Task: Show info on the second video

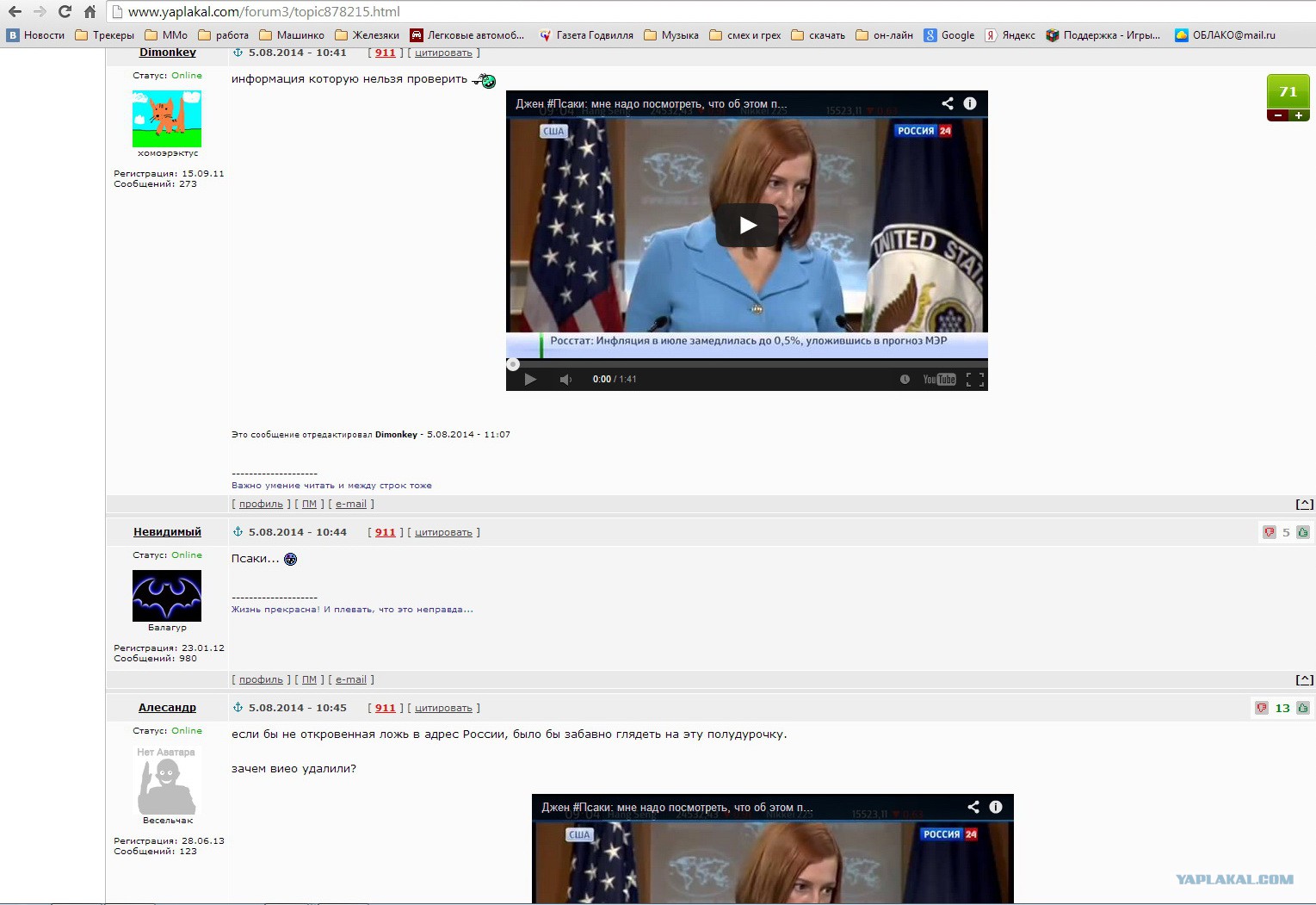Action: pos(996,807)
